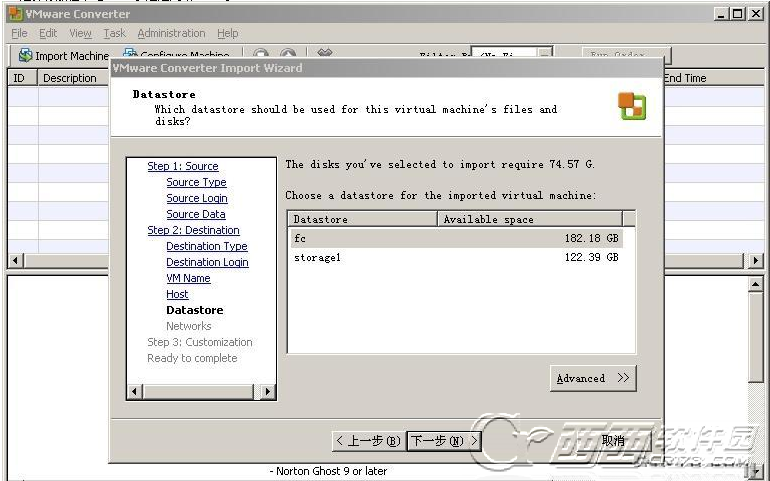Open the Source Type step
This screenshot has height=481, width=770.
(x=196, y=182)
